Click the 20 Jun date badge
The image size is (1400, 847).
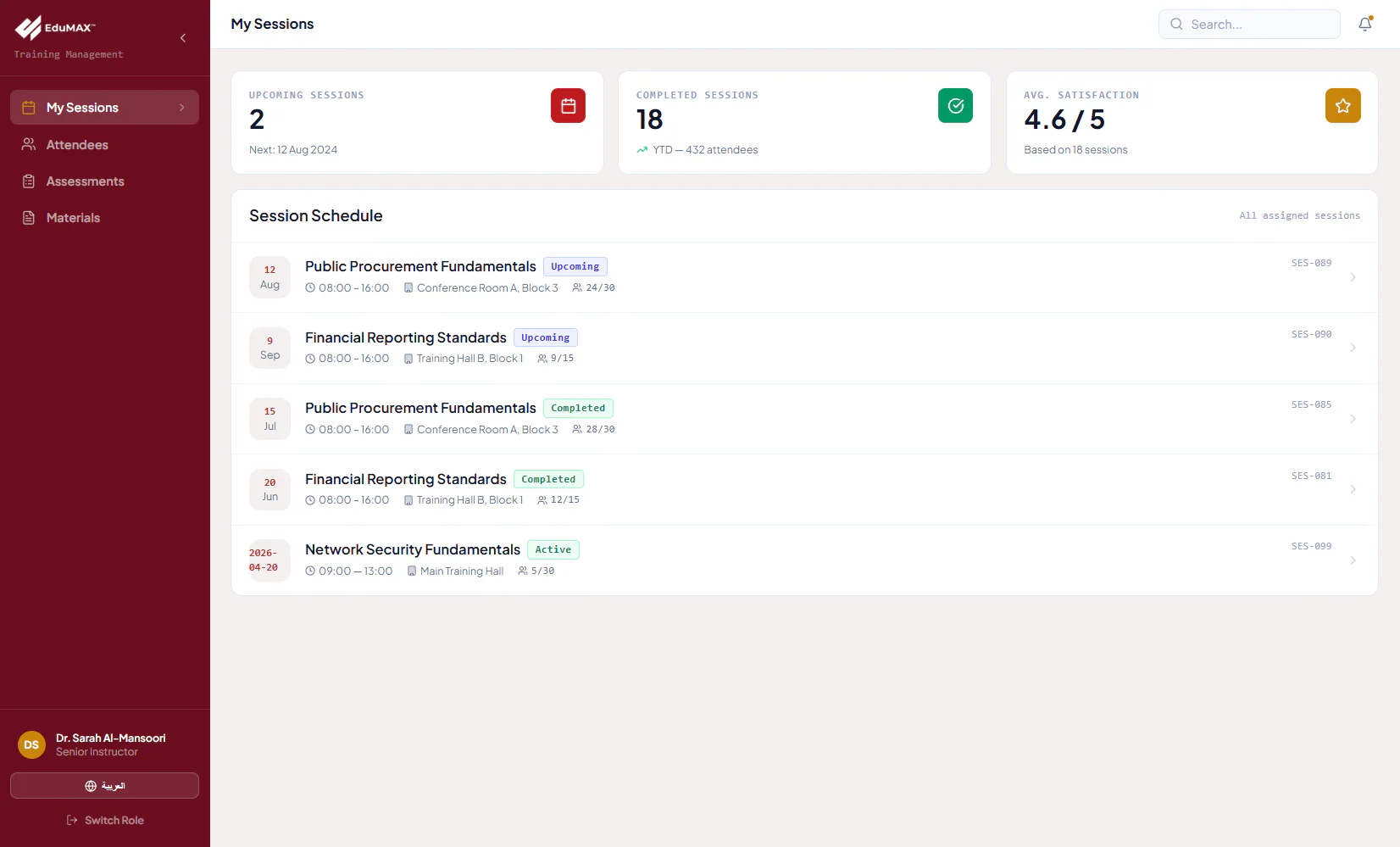point(269,490)
